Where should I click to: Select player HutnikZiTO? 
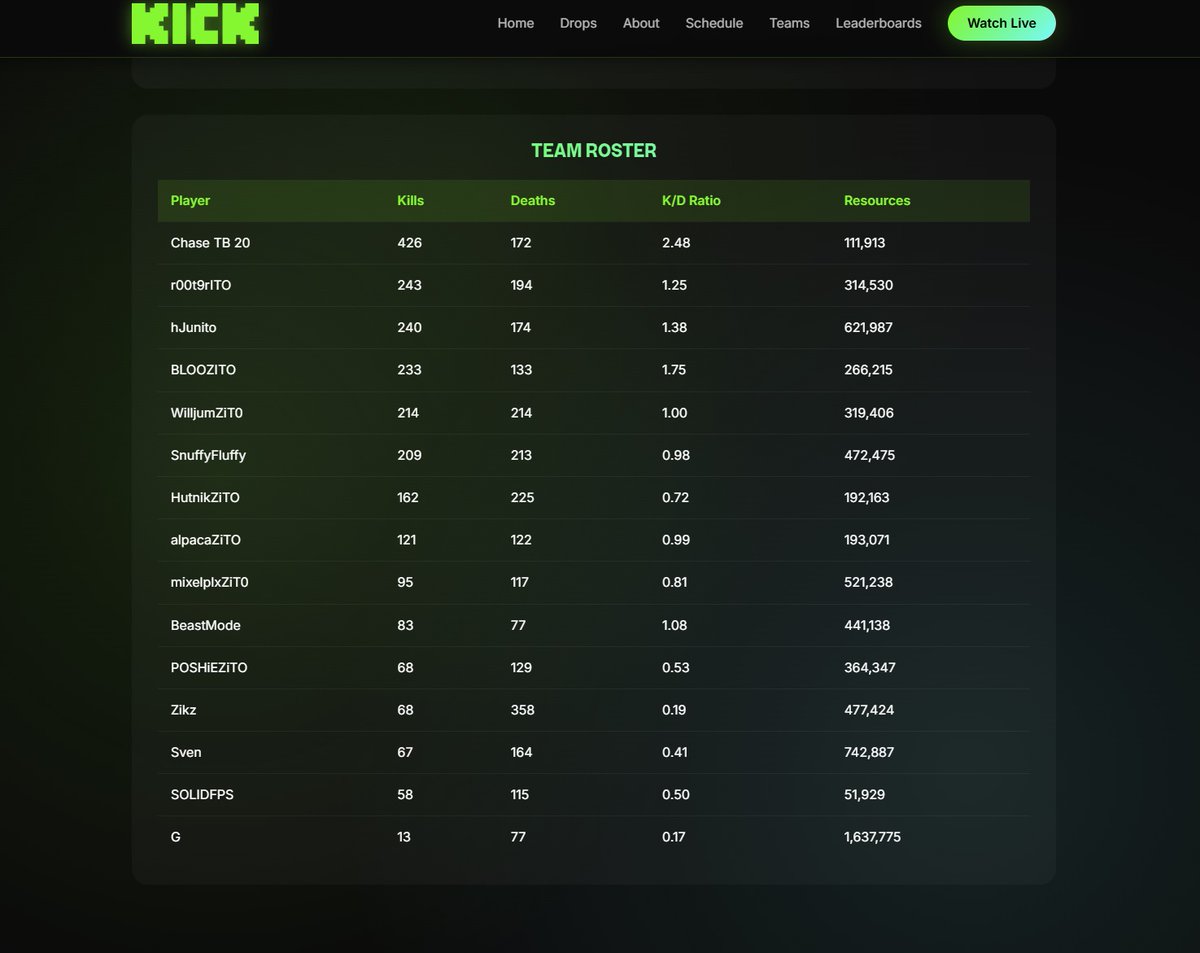coord(205,498)
